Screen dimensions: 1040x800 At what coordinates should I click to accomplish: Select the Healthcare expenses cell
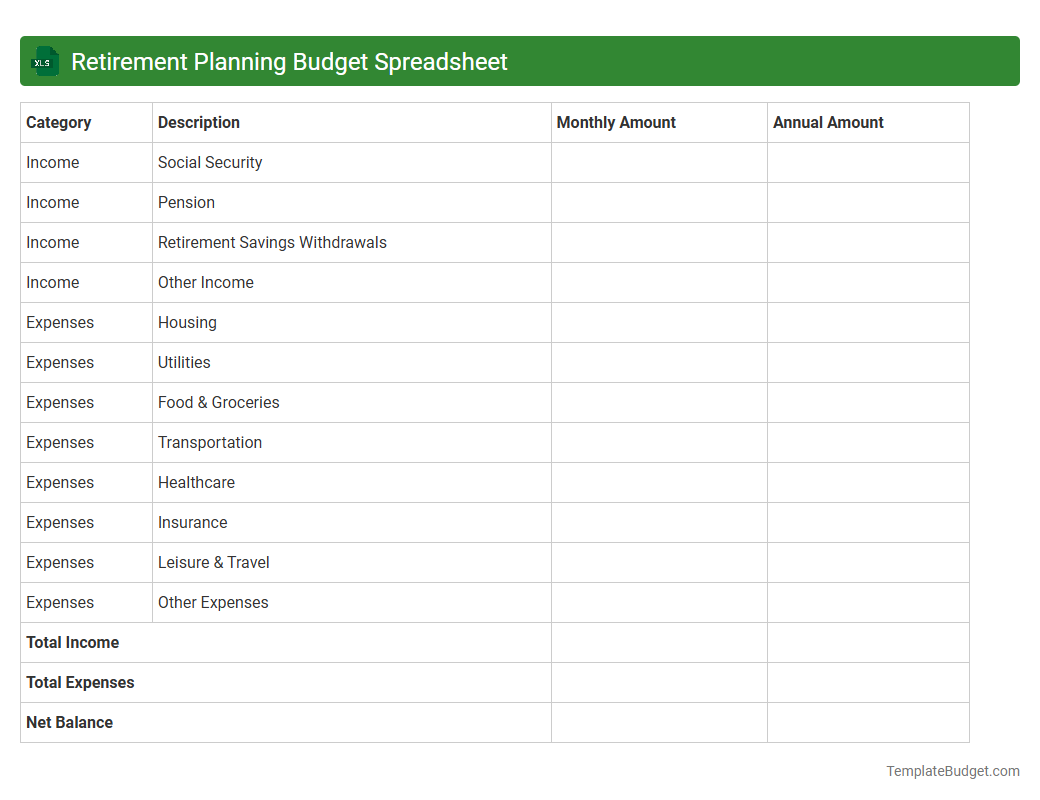(196, 482)
